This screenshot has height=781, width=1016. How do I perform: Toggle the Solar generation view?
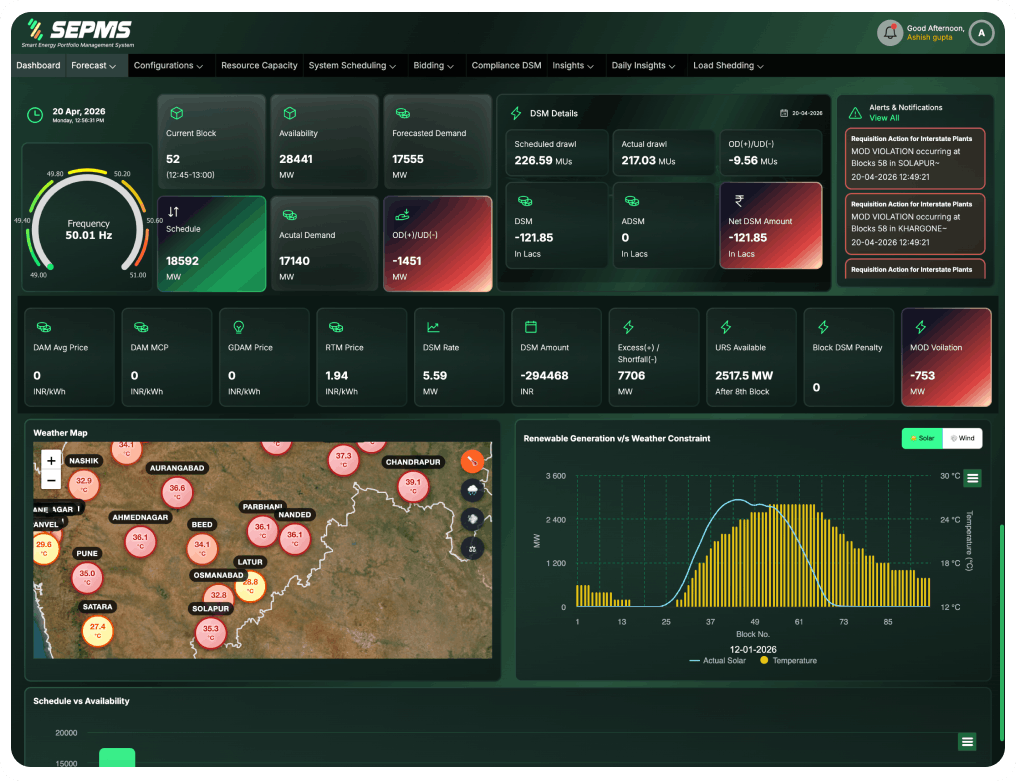(x=922, y=438)
